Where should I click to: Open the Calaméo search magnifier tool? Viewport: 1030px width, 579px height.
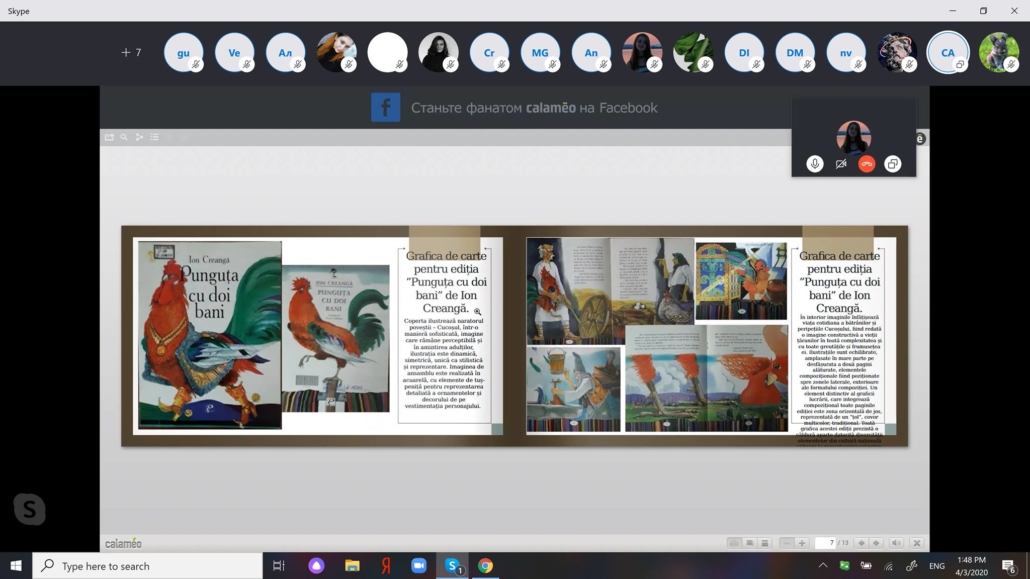click(x=123, y=137)
